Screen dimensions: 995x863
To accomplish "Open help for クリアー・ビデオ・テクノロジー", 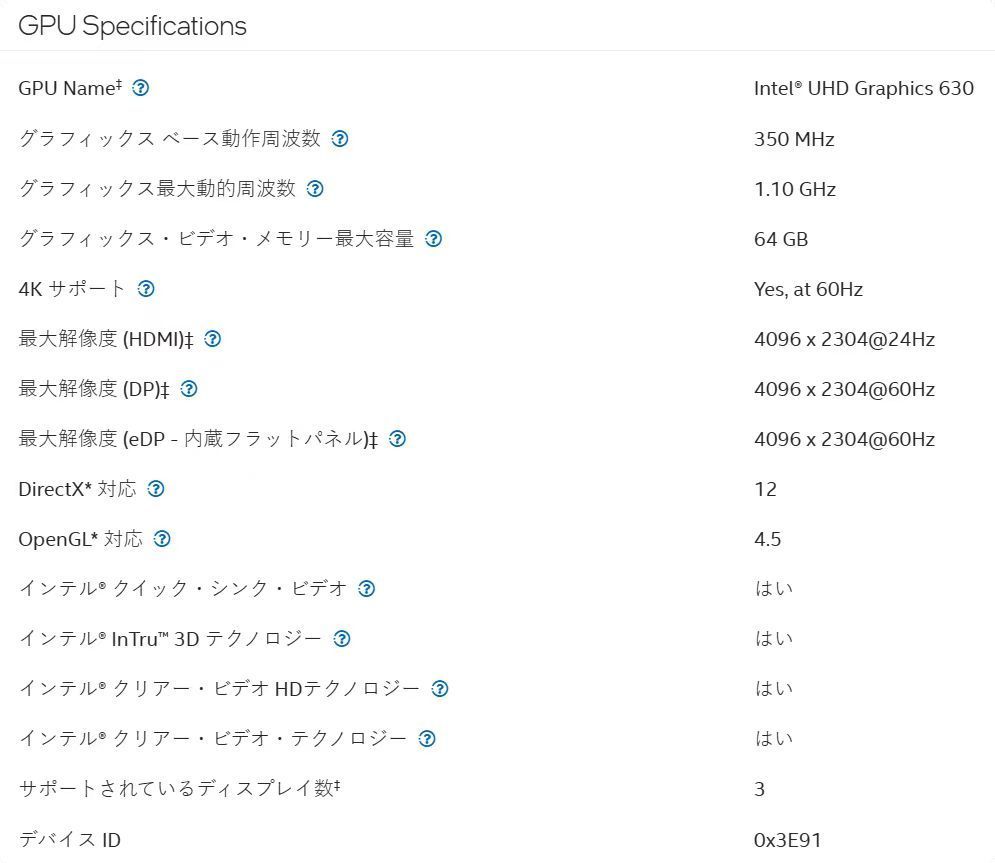I will 427,739.
